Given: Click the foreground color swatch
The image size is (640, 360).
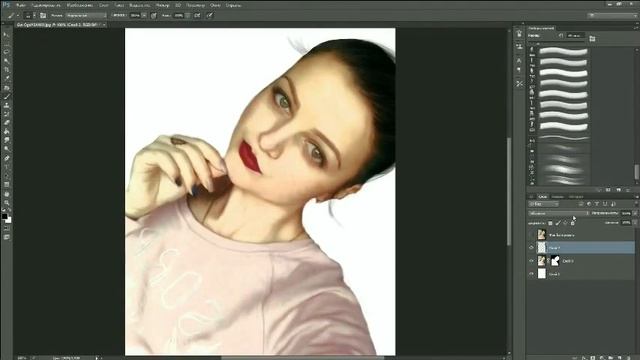Looking at the screenshot, I should (x=4, y=216).
